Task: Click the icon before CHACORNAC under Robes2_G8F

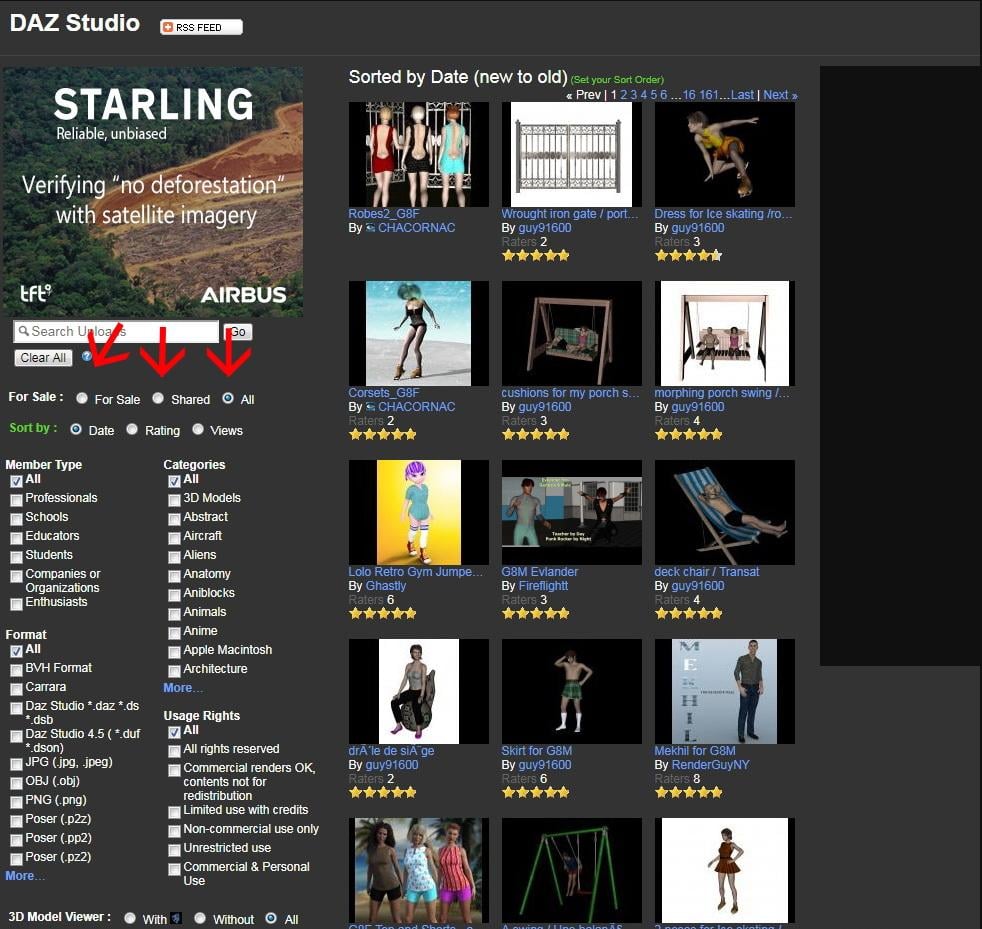Action: point(371,228)
